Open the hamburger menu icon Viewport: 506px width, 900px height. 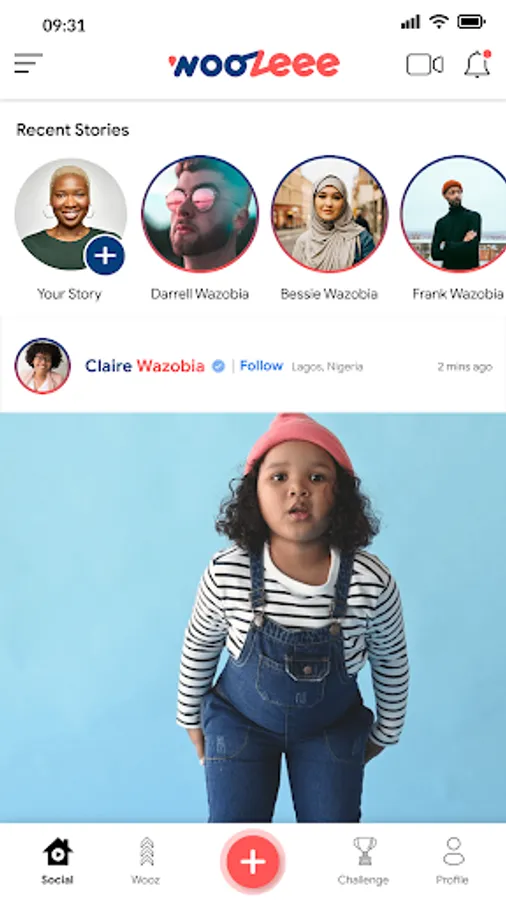[29, 63]
